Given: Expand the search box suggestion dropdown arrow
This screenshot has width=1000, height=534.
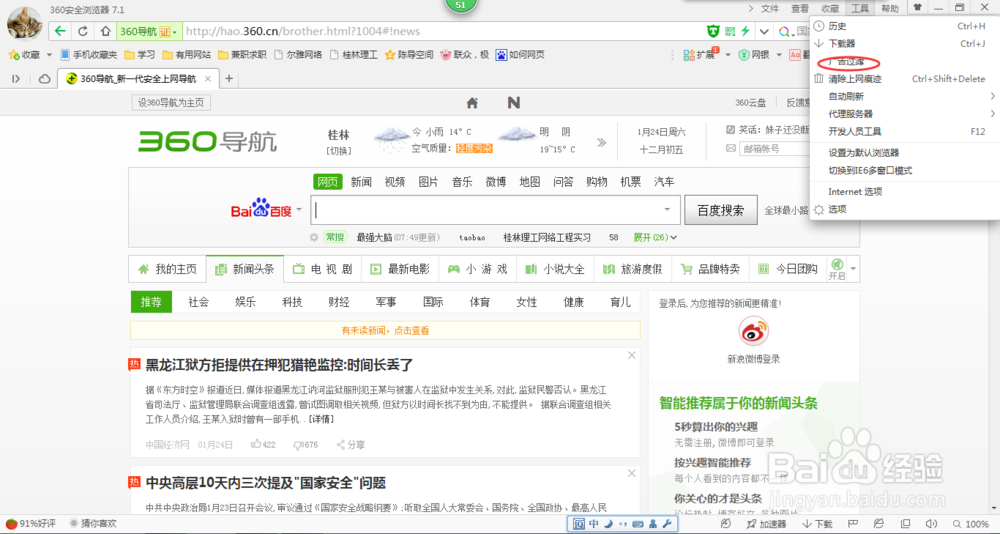Looking at the screenshot, I should pos(667,210).
